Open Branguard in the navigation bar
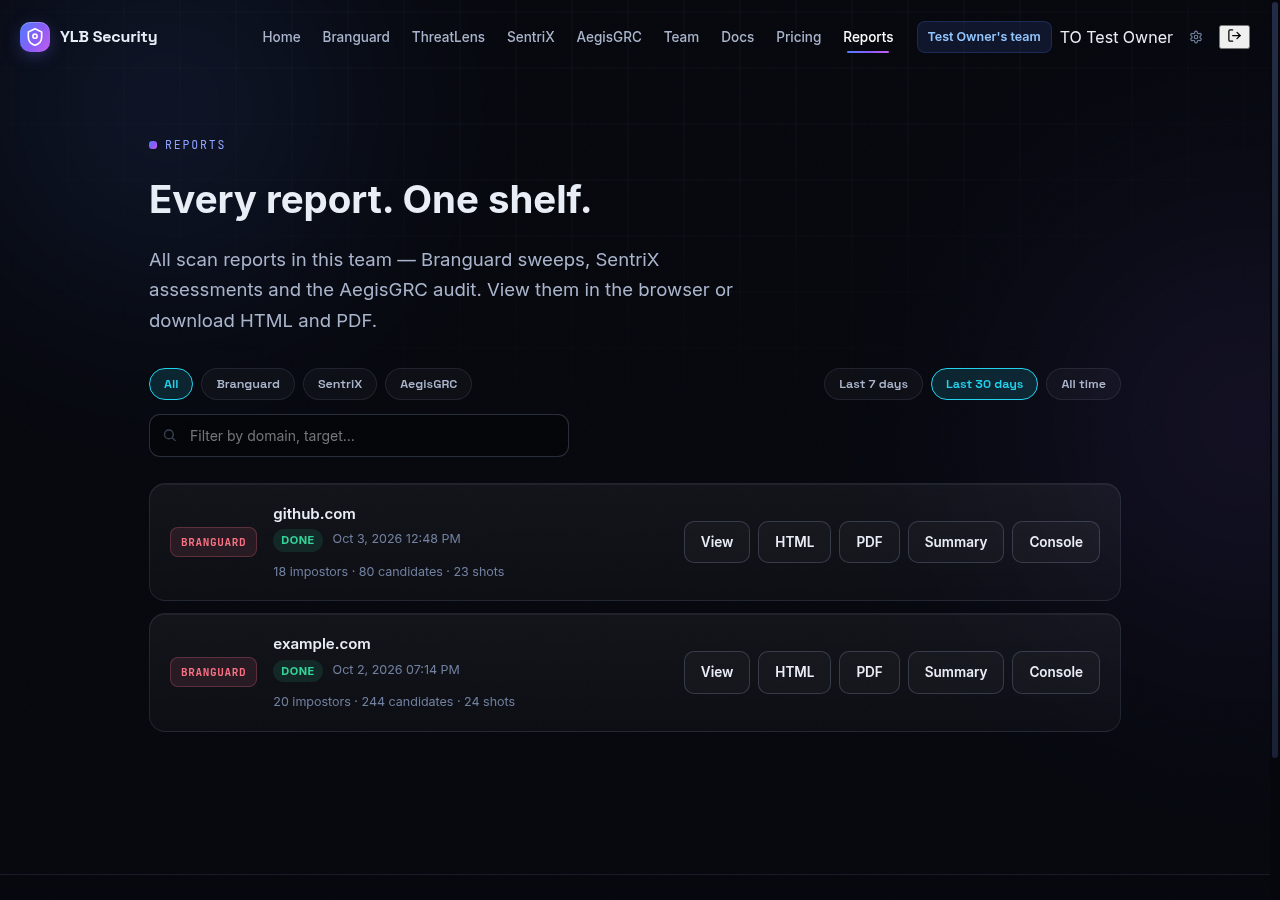Screen dimensions: 1280x900 pyautogui.click(x=356, y=37)
